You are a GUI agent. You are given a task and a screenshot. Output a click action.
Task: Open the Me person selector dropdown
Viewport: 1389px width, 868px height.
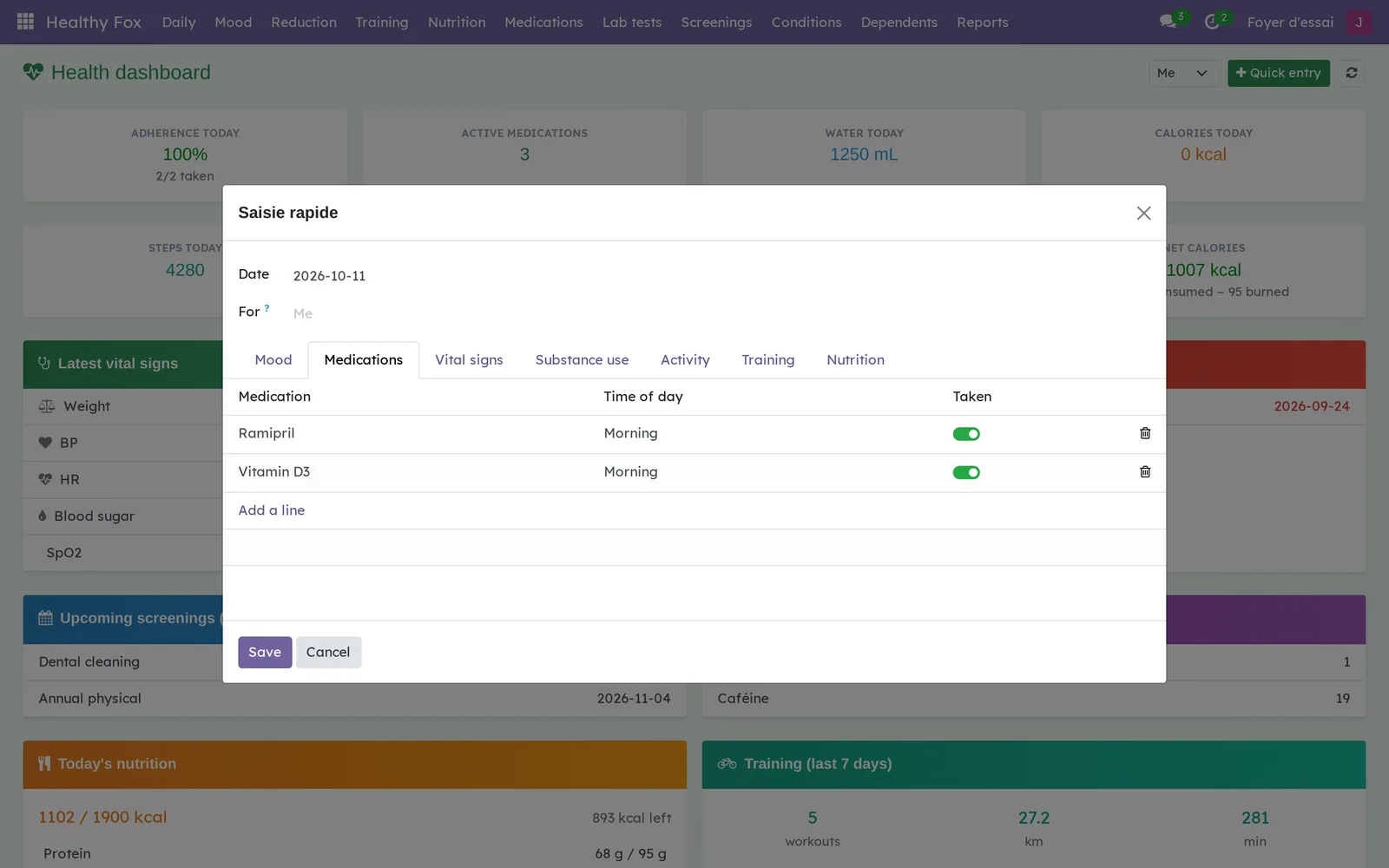1183,73
